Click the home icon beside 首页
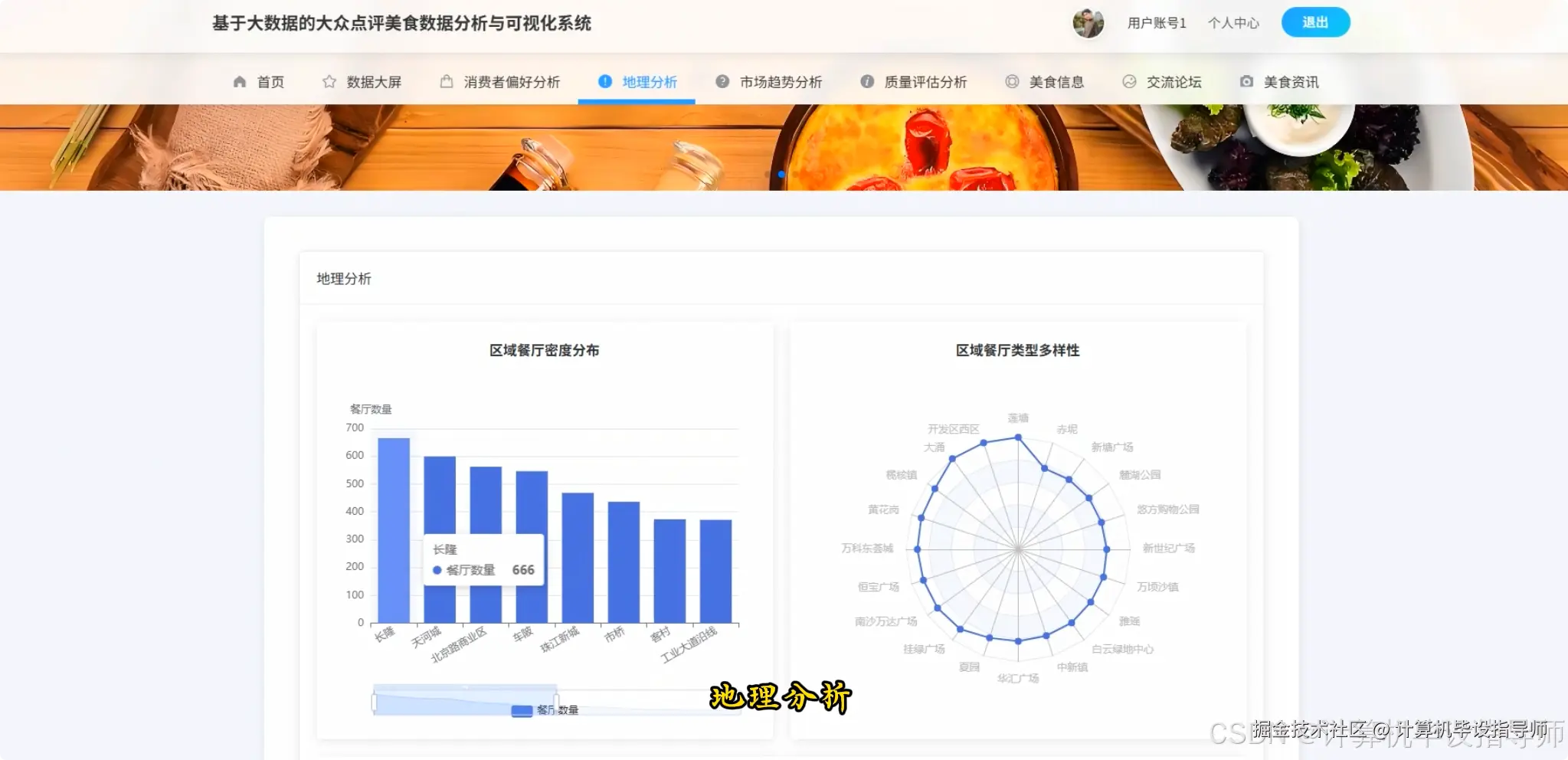1568x760 pixels. (238, 81)
